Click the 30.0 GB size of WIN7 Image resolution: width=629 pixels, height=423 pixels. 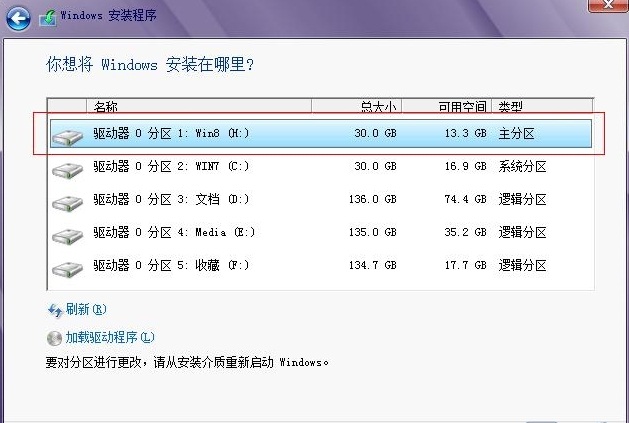(x=375, y=166)
